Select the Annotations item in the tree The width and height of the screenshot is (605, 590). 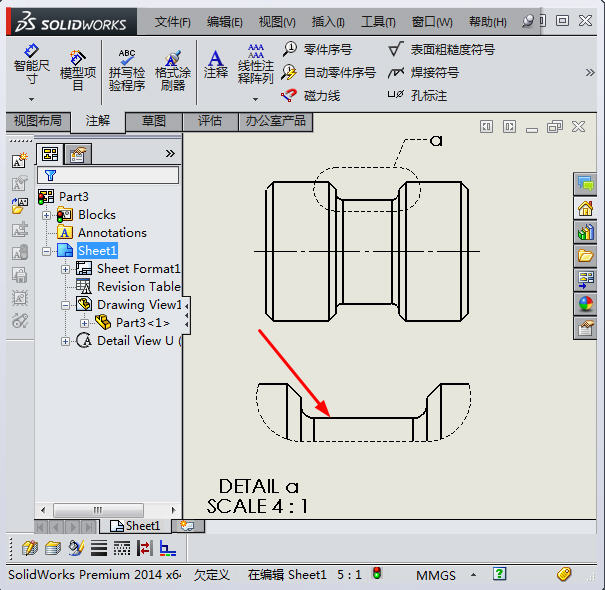[x=112, y=233]
